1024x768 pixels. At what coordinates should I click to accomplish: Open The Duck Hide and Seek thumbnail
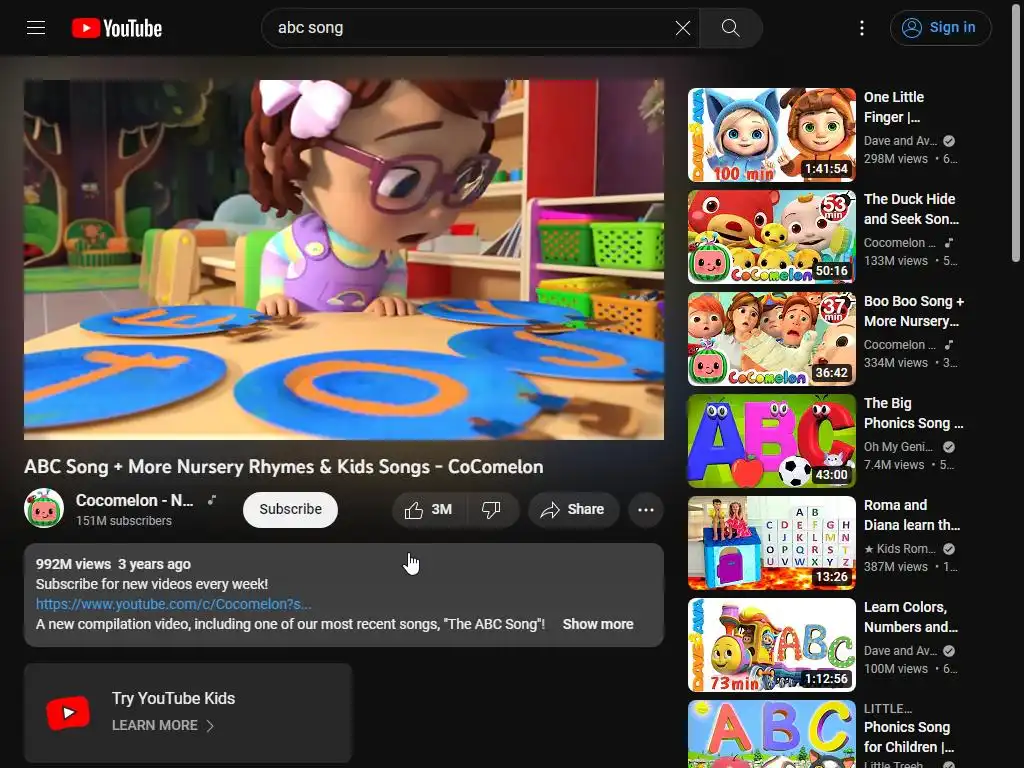click(771, 236)
